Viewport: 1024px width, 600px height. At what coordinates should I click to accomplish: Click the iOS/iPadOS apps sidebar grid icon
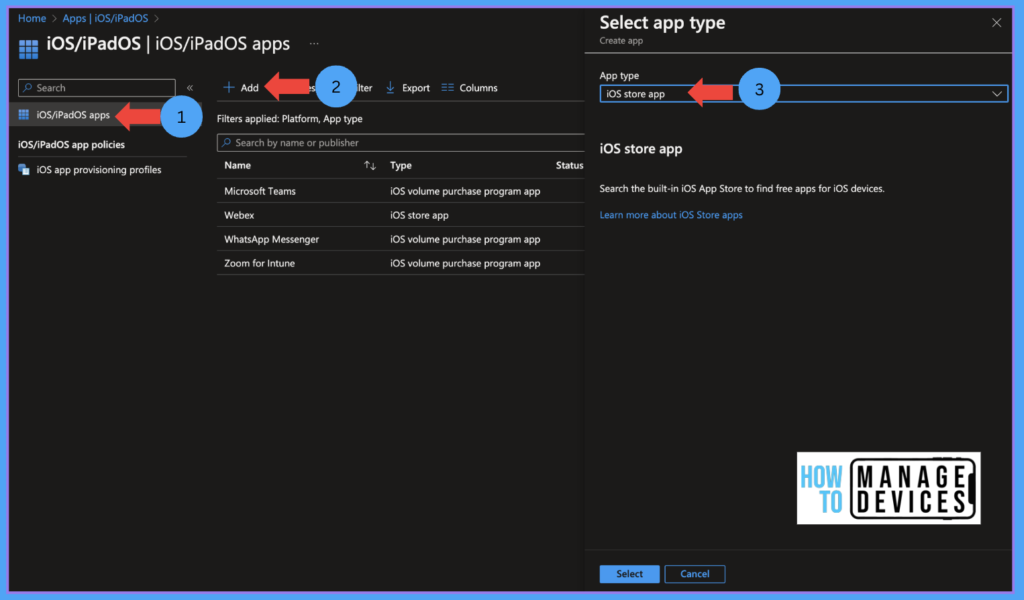coord(24,115)
